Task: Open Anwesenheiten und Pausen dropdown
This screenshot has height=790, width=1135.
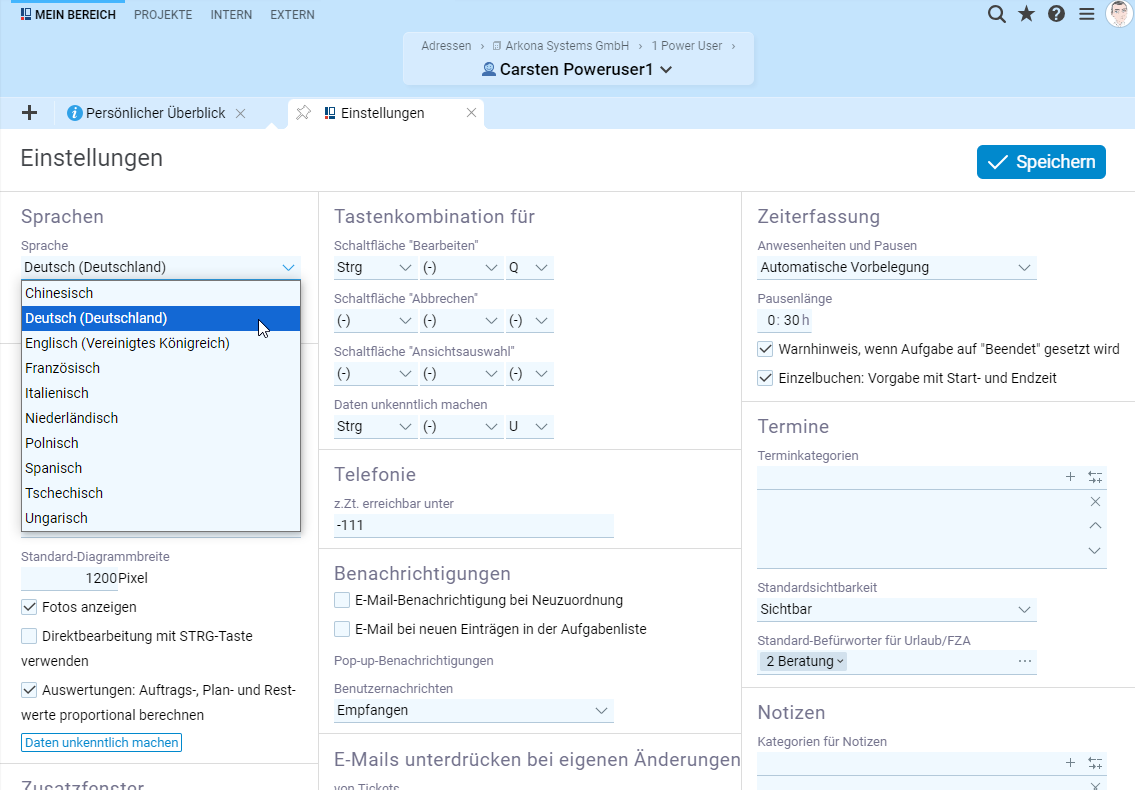Action: (897, 267)
